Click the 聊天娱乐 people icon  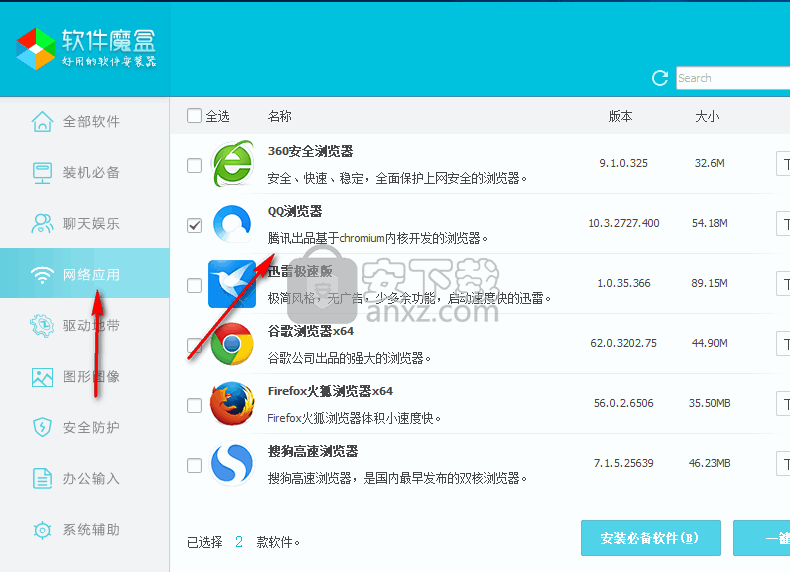pos(42,223)
